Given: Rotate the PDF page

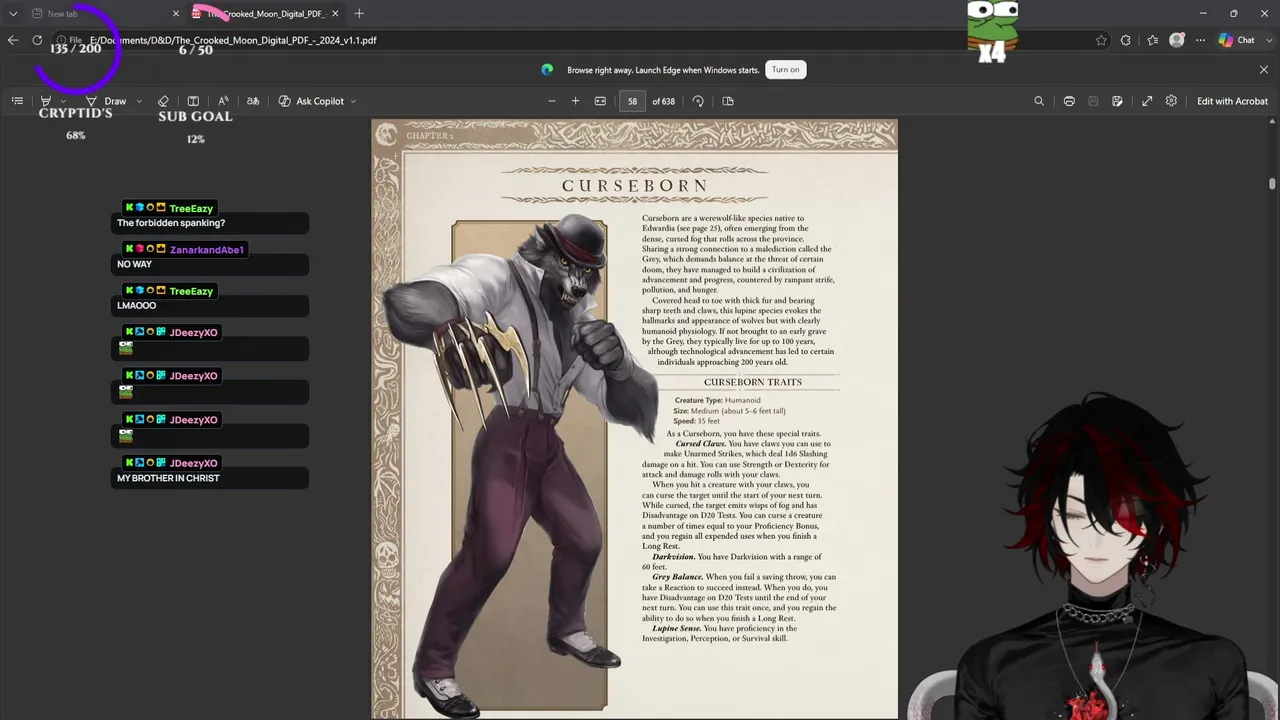Looking at the screenshot, I should pyautogui.click(x=698, y=101).
